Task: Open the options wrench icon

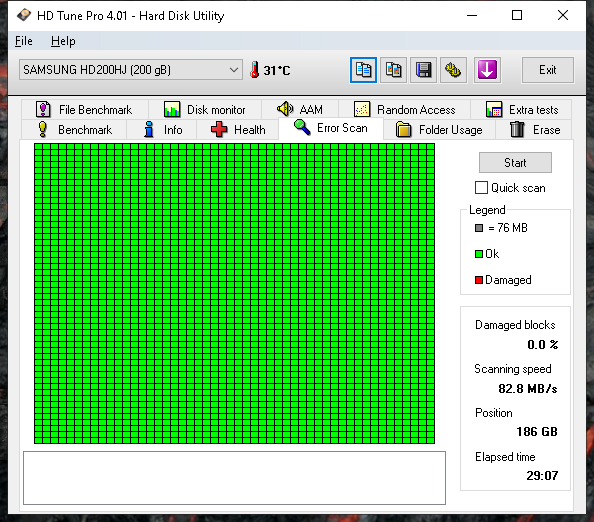Action: point(453,70)
